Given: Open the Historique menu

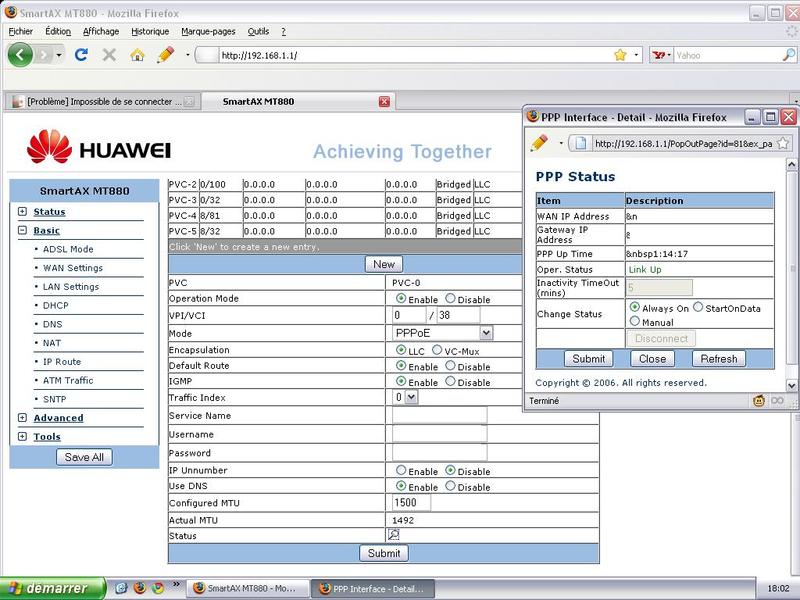Looking at the screenshot, I should (150, 31).
